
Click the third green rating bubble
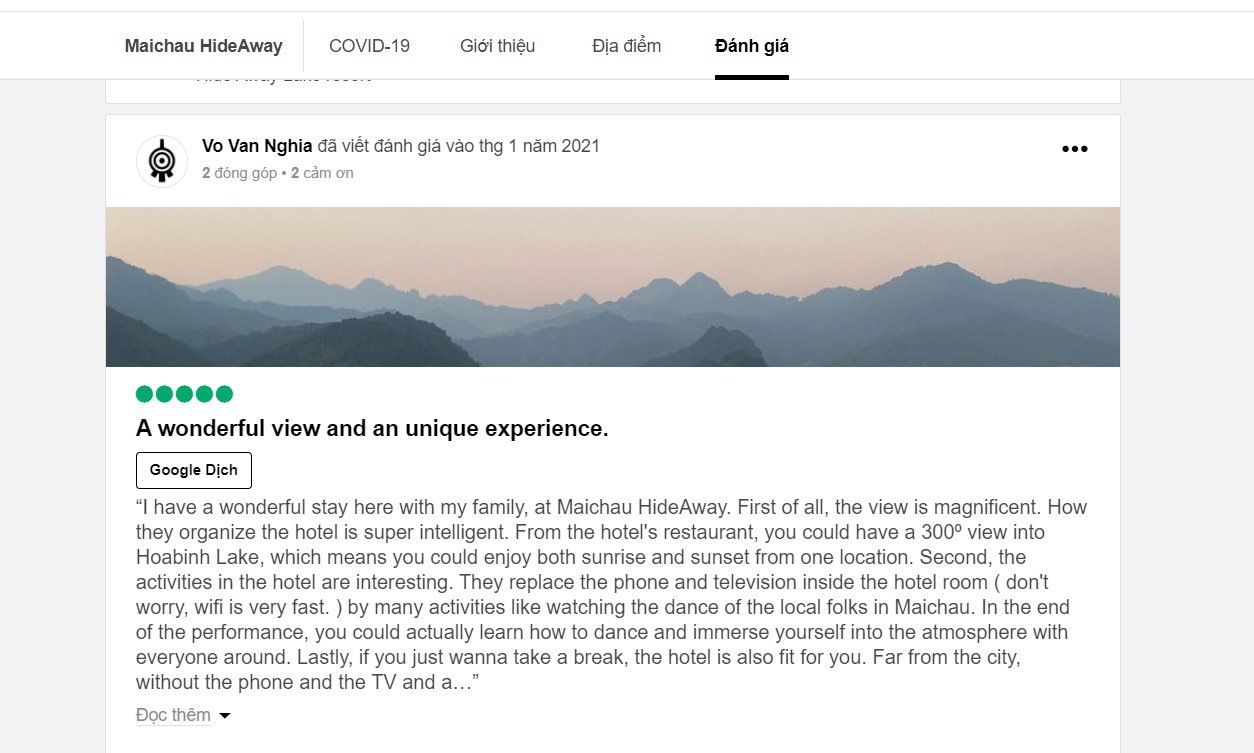coord(184,394)
